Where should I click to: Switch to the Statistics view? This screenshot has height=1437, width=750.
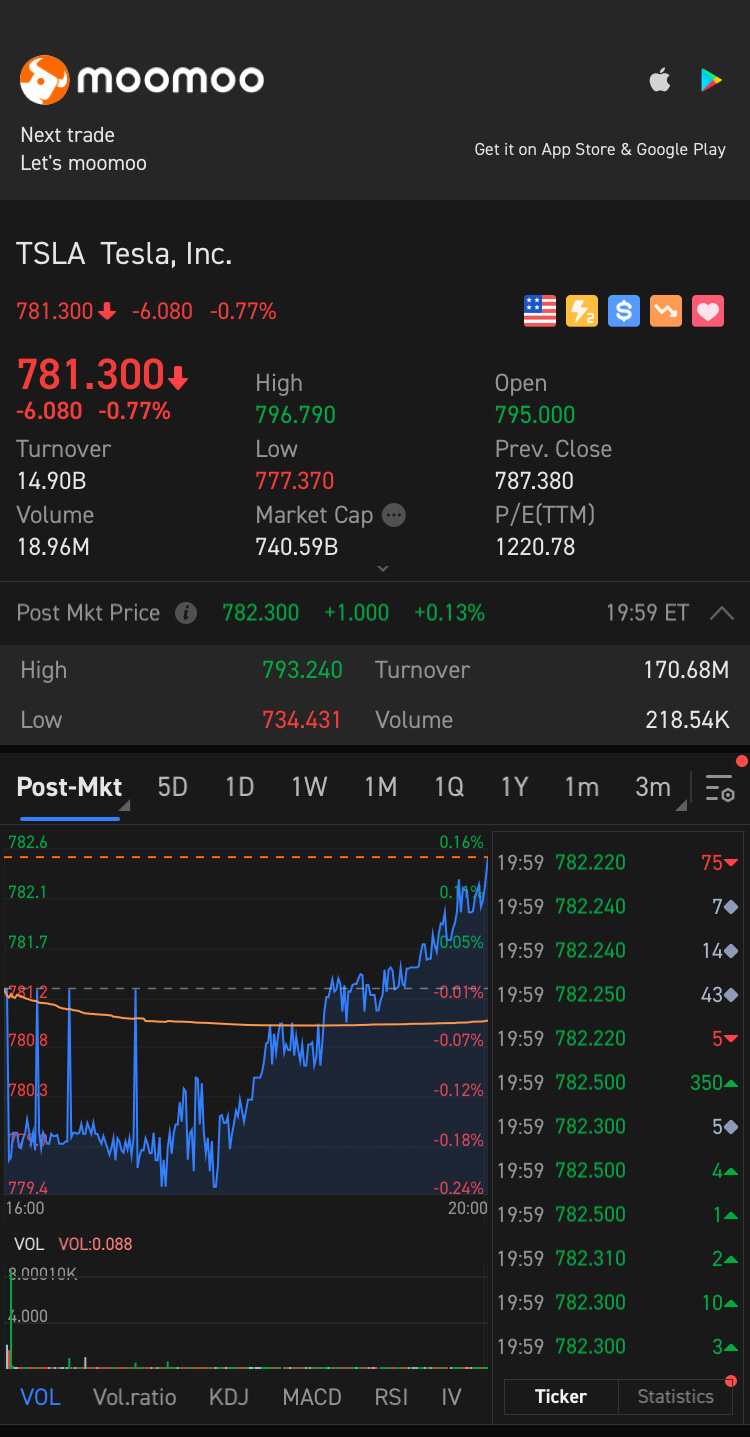tap(676, 1396)
